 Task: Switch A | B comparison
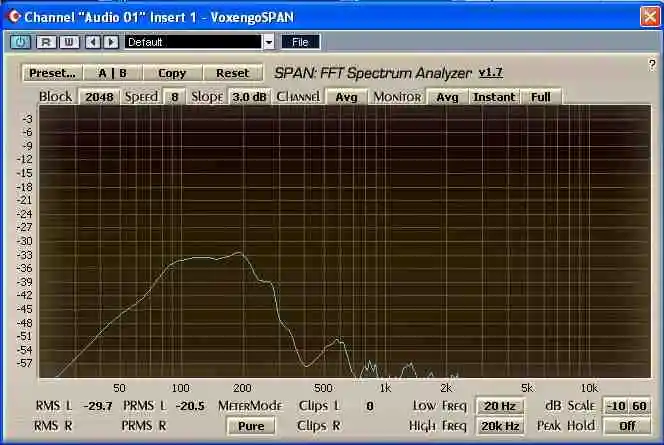pyautogui.click(x=113, y=73)
